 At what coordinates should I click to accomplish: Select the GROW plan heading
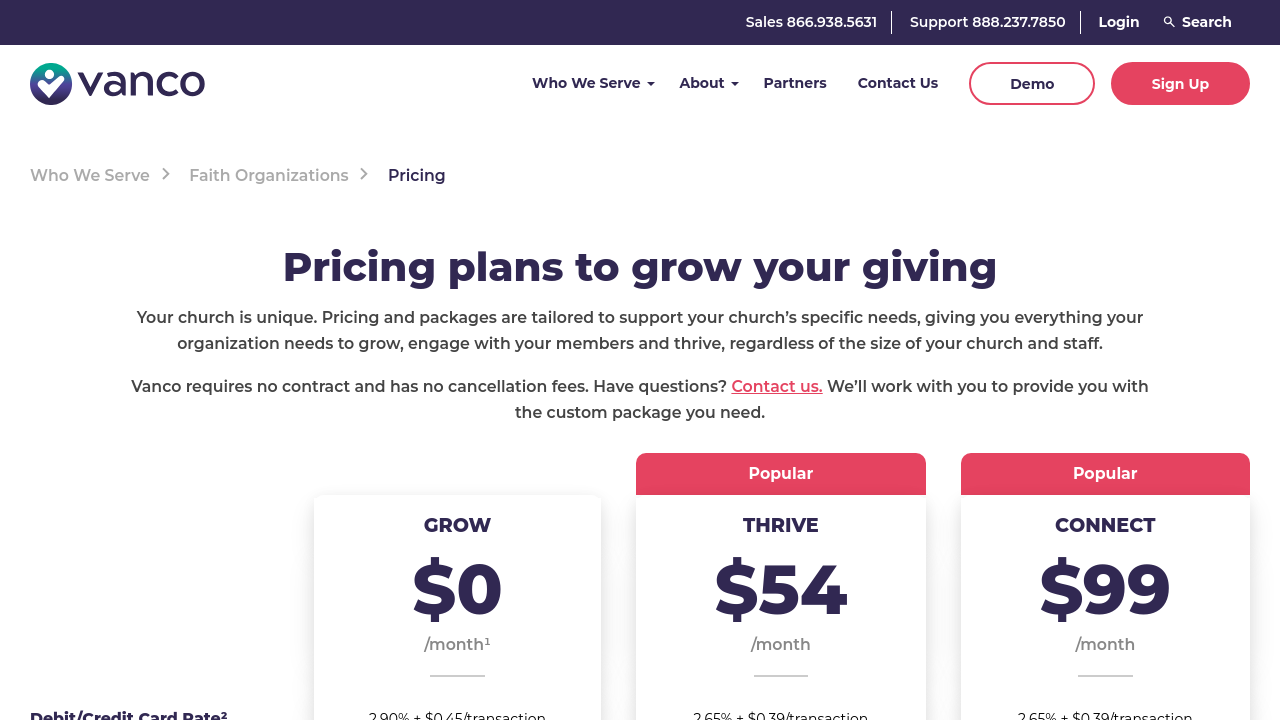click(x=457, y=525)
